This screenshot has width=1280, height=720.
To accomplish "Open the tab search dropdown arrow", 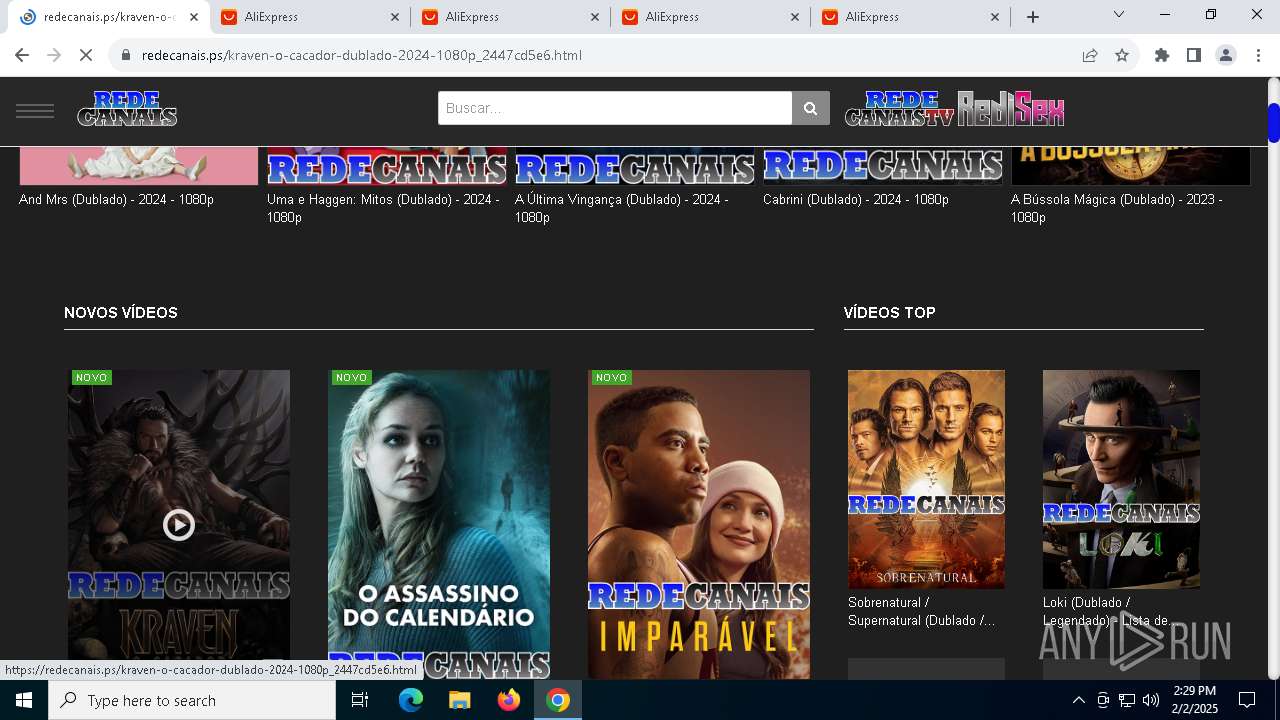I will (x=1119, y=14).
